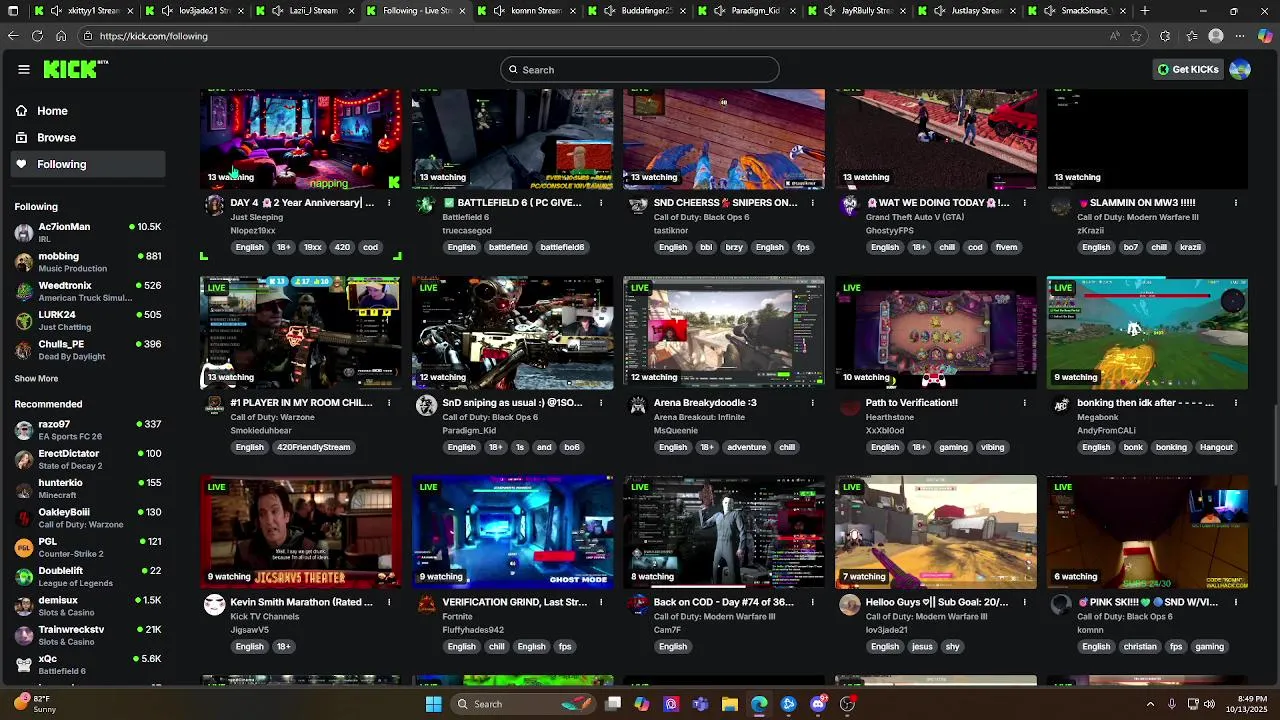Focus the Kick search field
The width and height of the screenshot is (1280, 720).
point(640,70)
